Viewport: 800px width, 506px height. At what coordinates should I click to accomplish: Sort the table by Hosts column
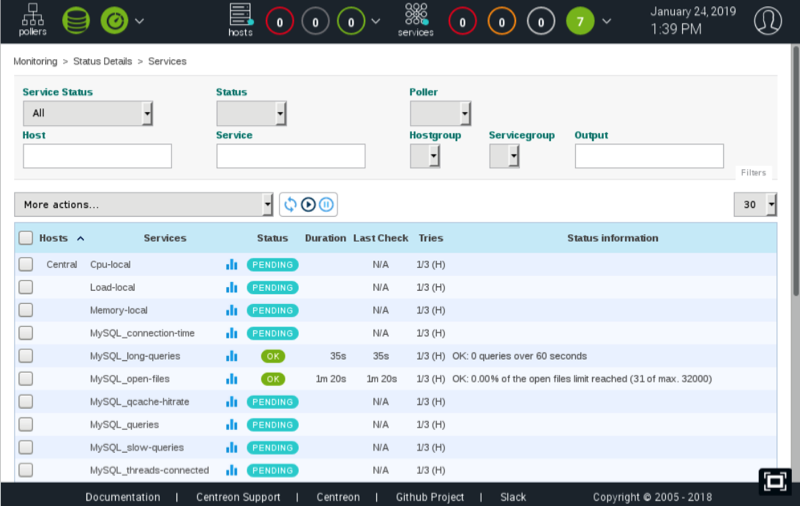click(53, 238)
